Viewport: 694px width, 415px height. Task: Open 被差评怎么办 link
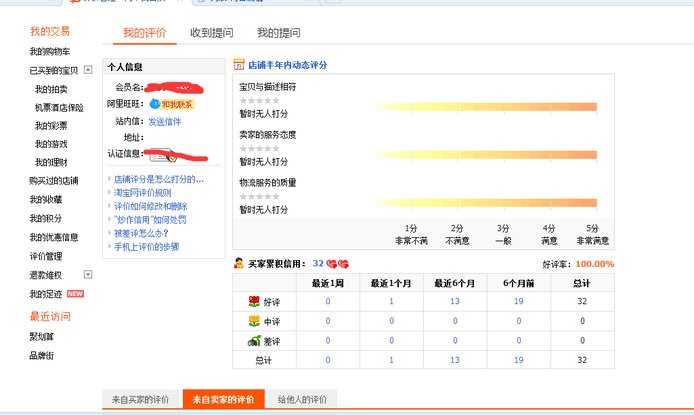[141, 233]
